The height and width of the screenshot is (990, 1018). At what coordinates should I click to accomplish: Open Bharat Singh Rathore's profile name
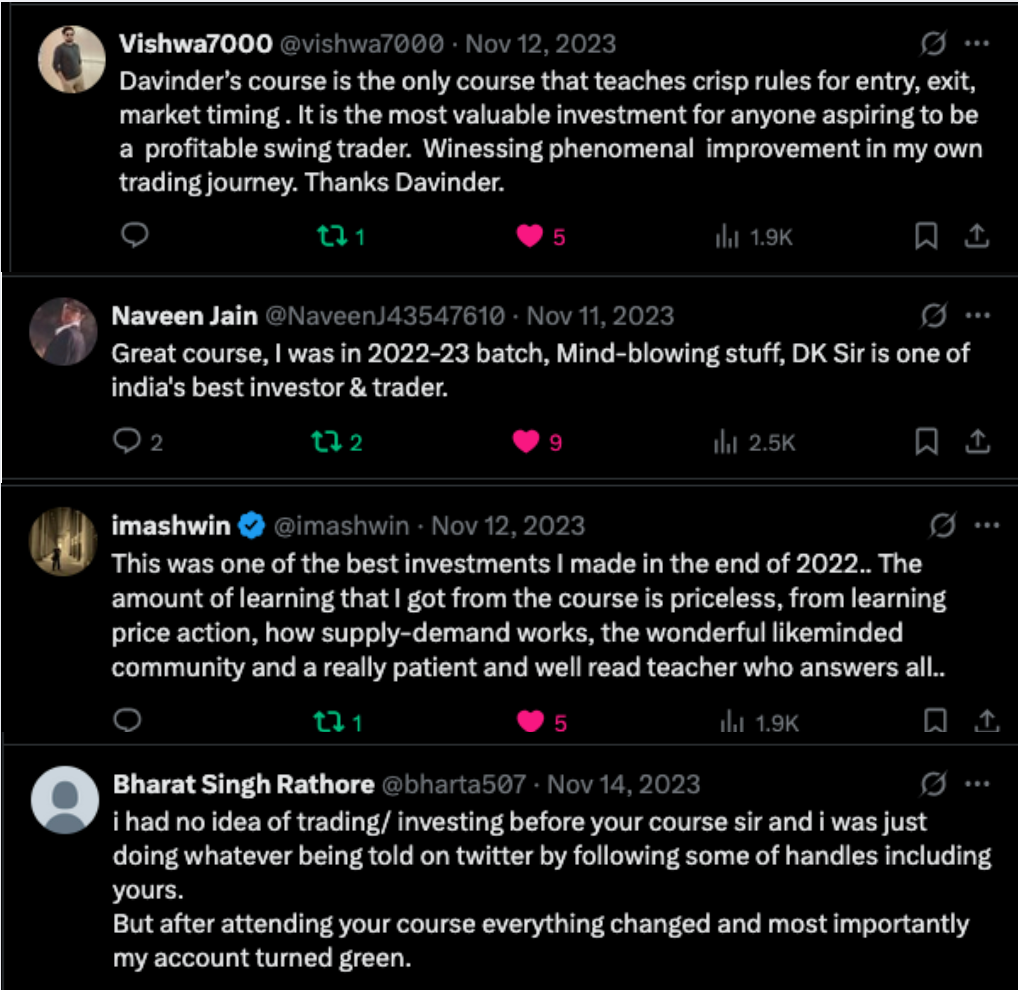tap(244, 784)
